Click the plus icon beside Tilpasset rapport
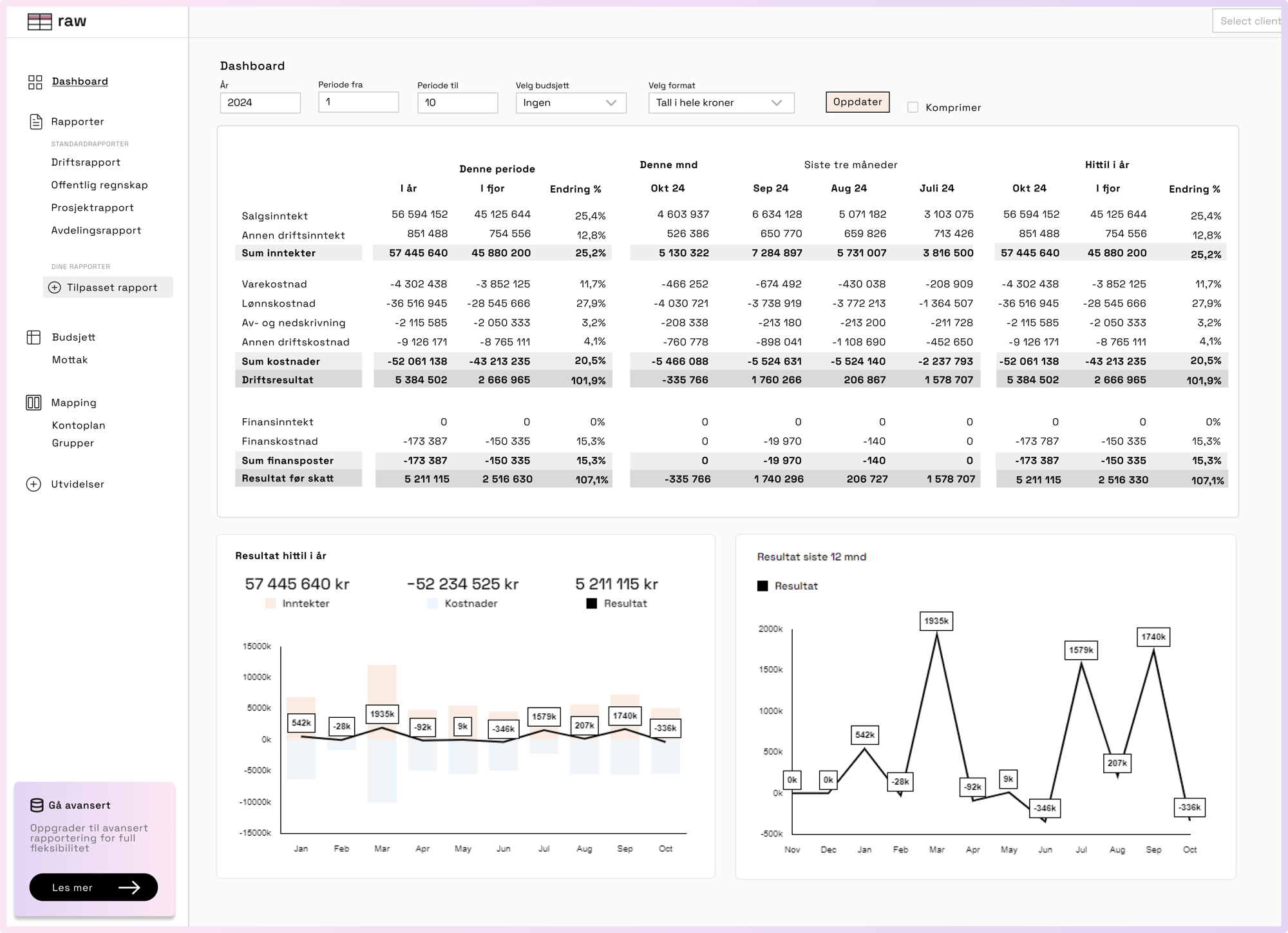1288x933 pixels. 55,287
